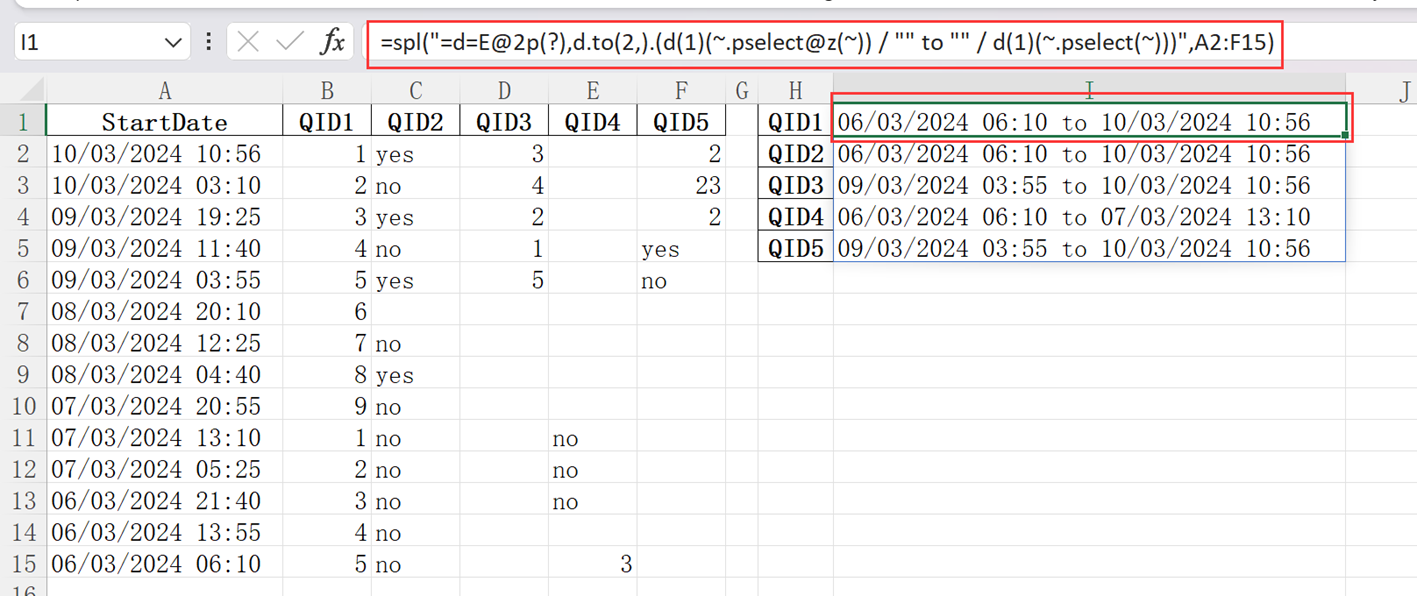Click the three-dot handle beside Name Box
Viewport: 1417px width, 596px height.
208,42
